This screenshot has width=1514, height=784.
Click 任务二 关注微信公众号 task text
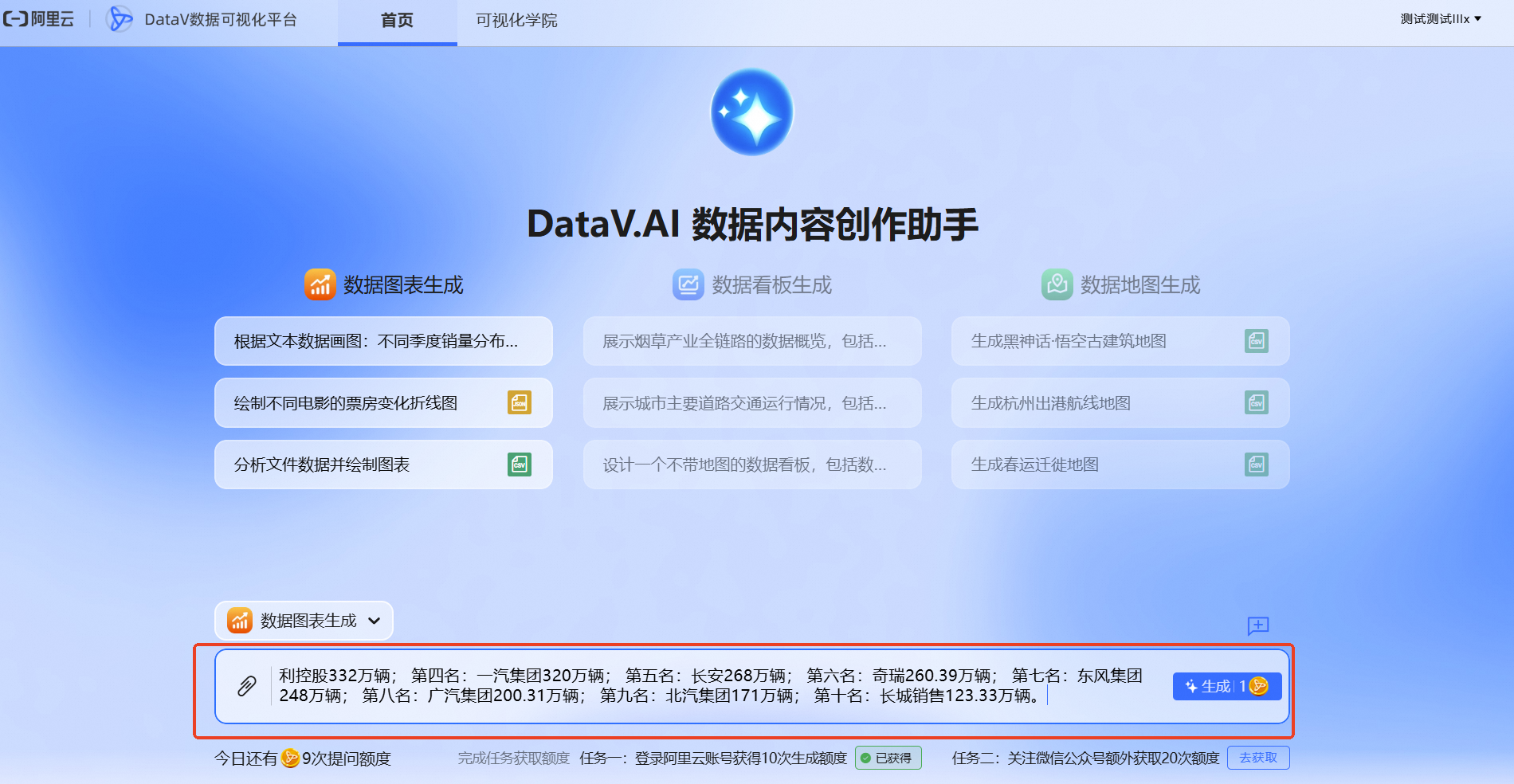click(1085, 758)
